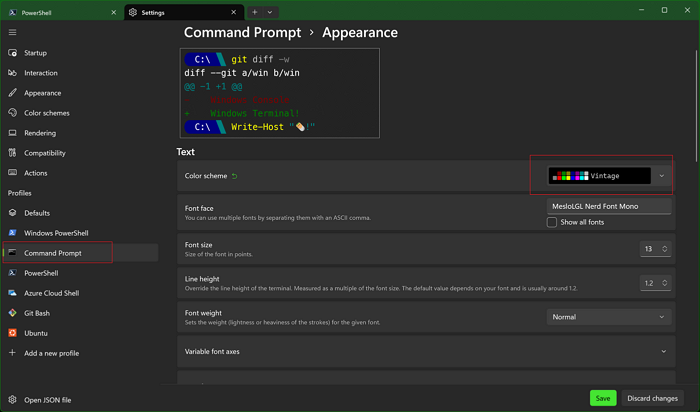Viewport: 700px width, 412px height.
Task: Click the Command Prompt profile icon
Action: coord(12,253)
